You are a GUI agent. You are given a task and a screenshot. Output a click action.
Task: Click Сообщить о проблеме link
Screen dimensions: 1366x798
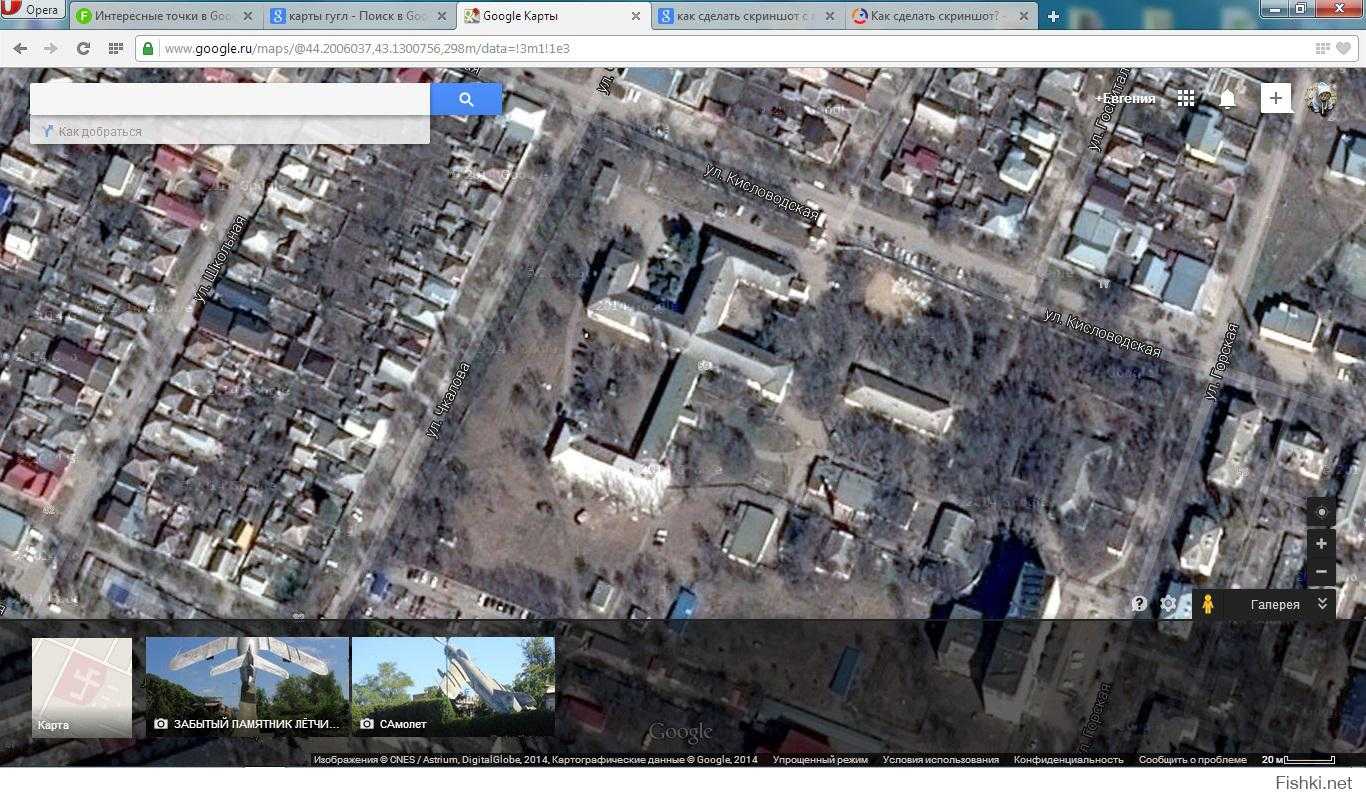tap(1192, 760)
